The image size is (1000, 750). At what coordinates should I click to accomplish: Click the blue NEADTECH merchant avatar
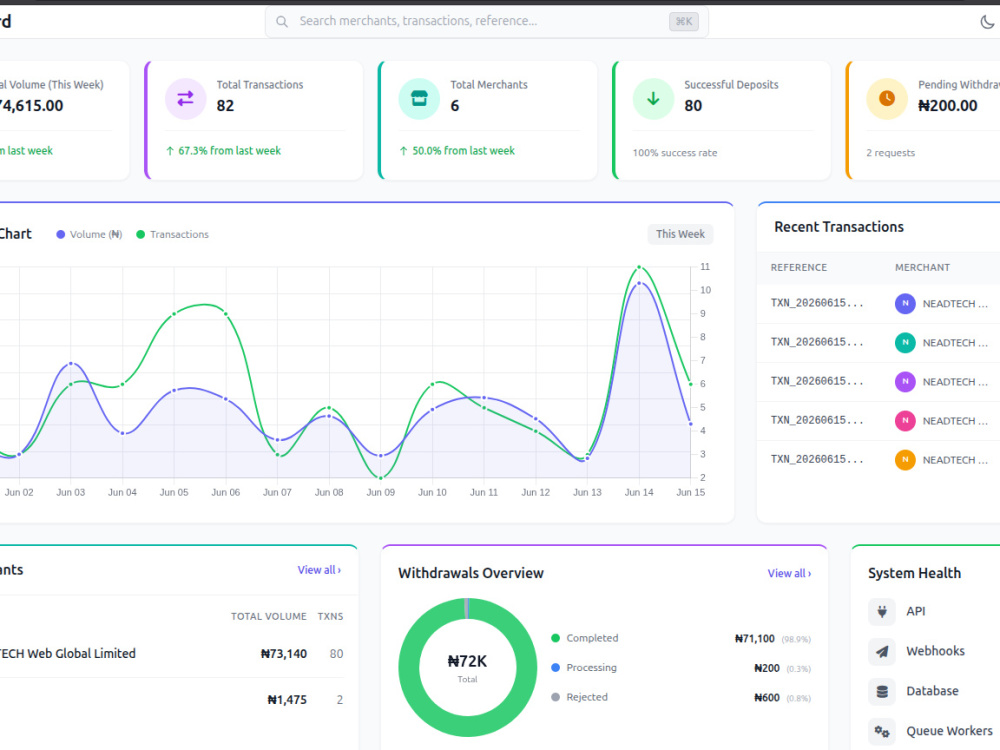(905, 304)
